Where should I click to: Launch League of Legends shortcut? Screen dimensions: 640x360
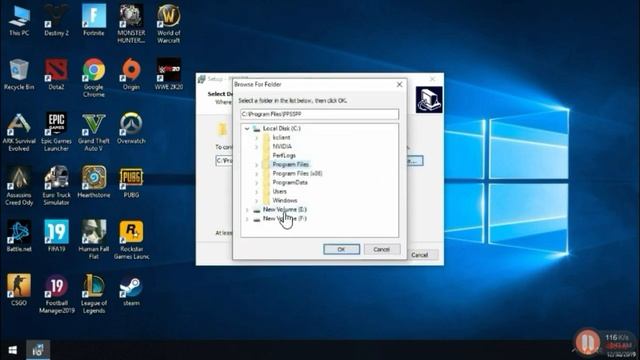[93, 294]
